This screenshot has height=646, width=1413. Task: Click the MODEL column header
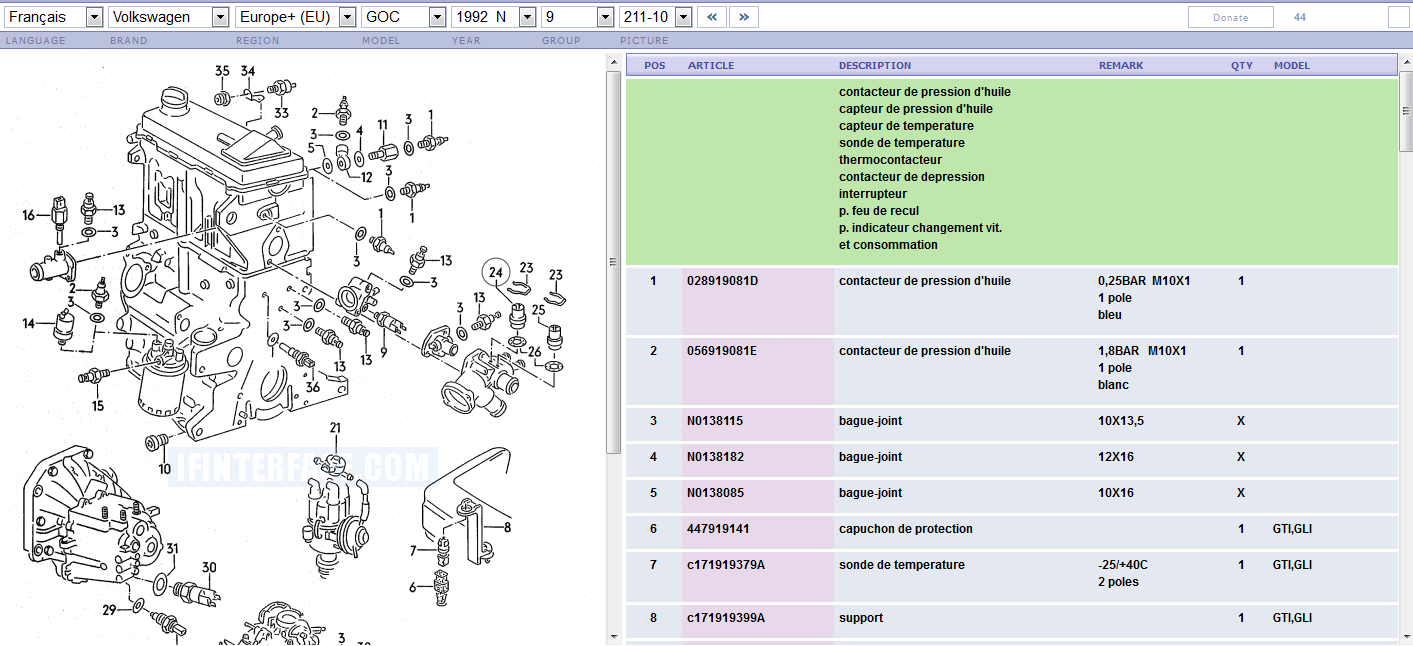click(1291, 65)
